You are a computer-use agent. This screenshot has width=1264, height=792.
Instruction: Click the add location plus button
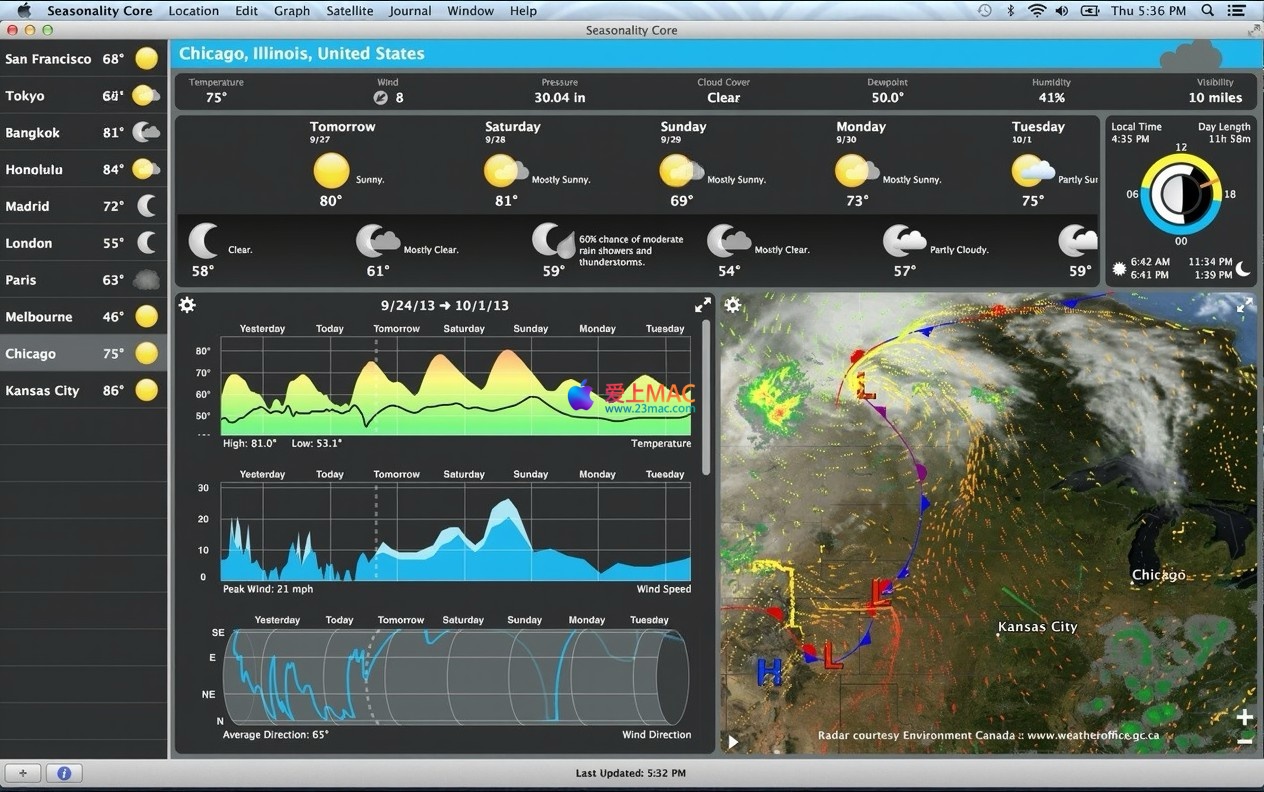coord(23,773)
